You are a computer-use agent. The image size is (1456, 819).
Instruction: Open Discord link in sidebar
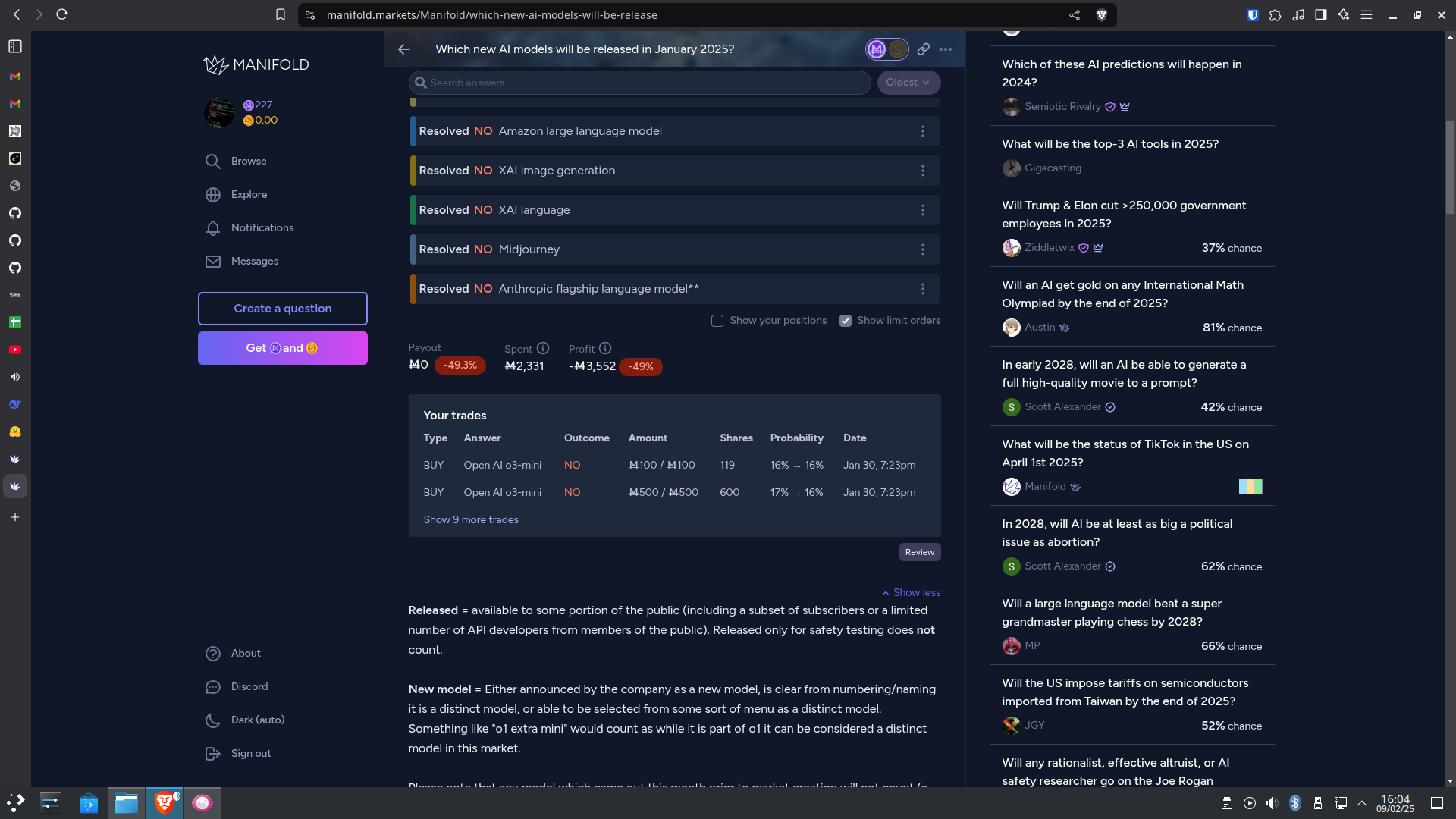point(237,686)
